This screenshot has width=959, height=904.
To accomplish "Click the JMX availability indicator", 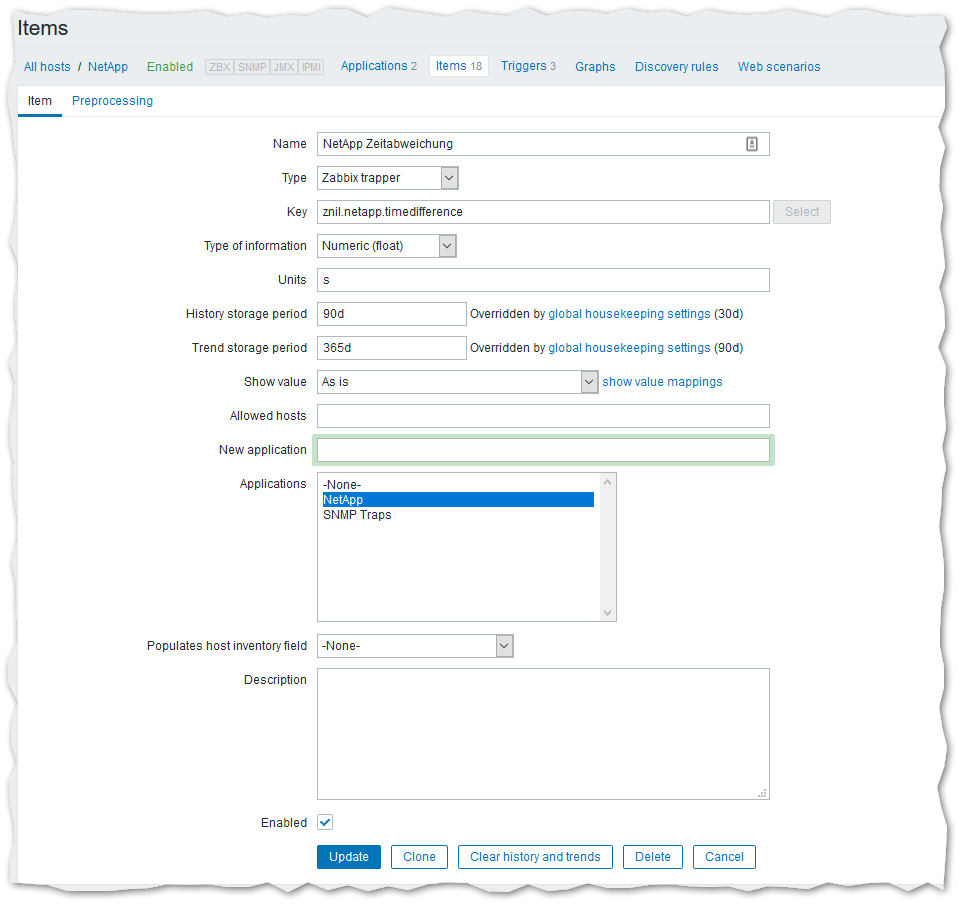I will 284,67.
